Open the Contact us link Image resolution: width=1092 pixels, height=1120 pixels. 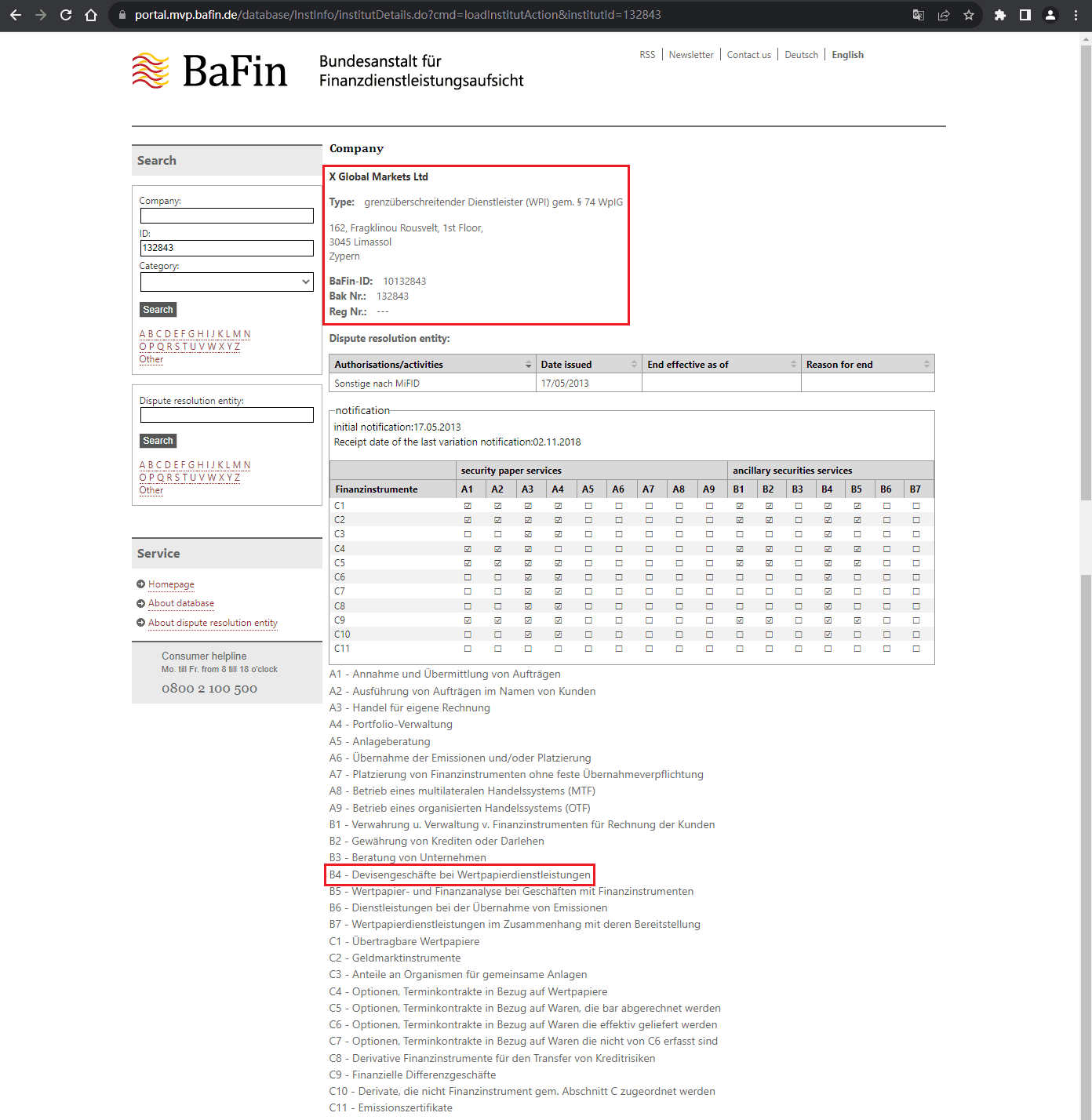(x=749, y=55)
